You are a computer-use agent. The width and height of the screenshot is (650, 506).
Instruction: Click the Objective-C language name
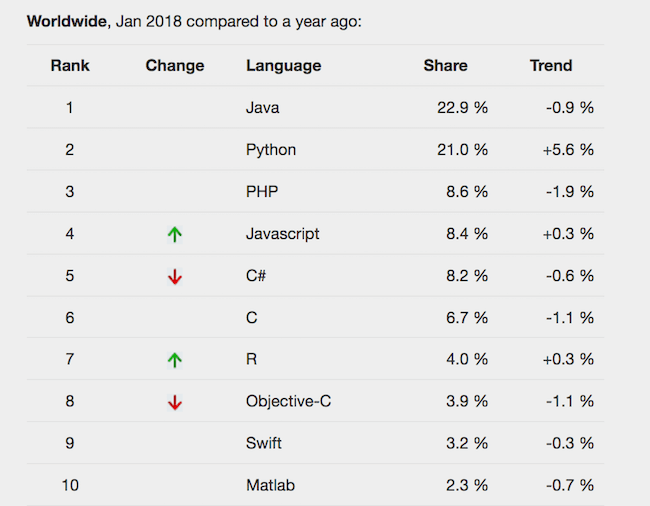click(x=288, y=402)
